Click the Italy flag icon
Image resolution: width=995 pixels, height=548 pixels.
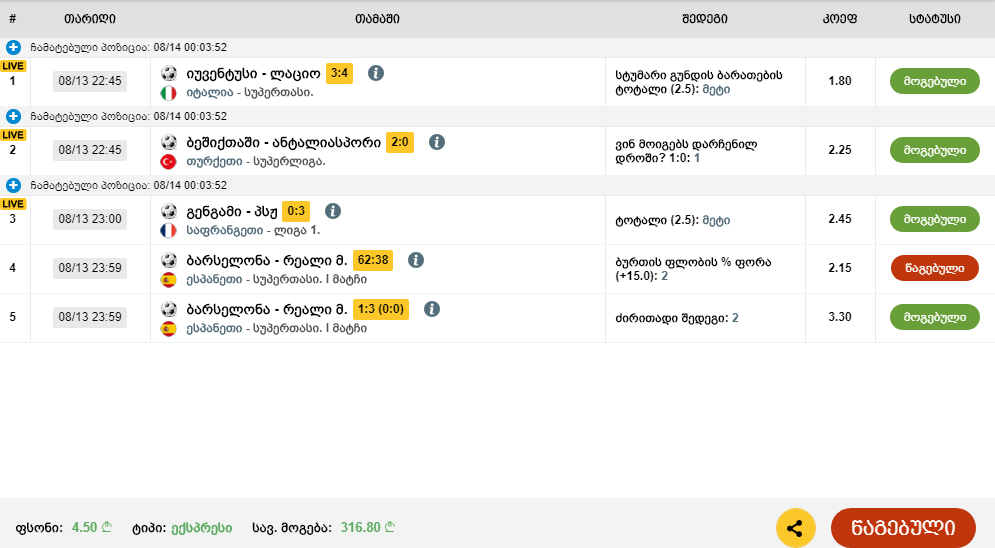[x=168, y=93]
